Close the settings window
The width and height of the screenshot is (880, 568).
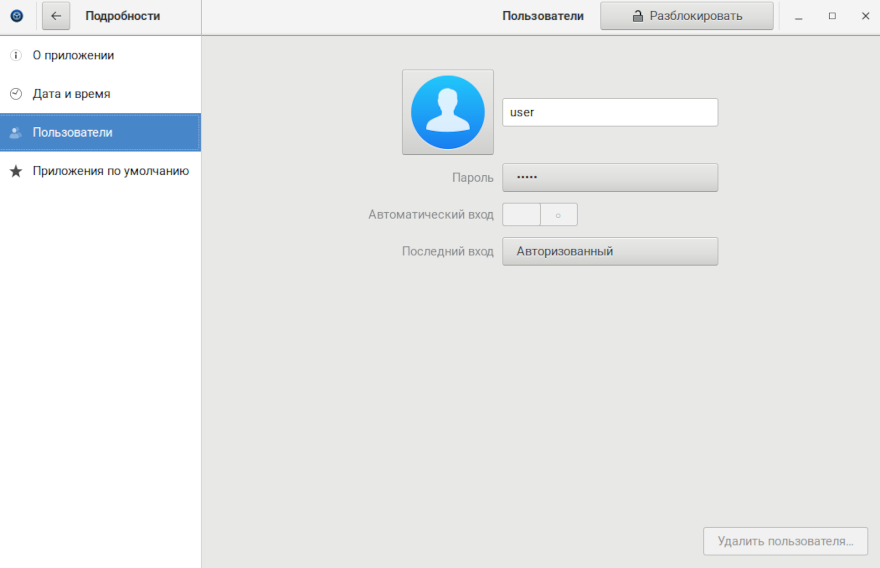point(865,16)
